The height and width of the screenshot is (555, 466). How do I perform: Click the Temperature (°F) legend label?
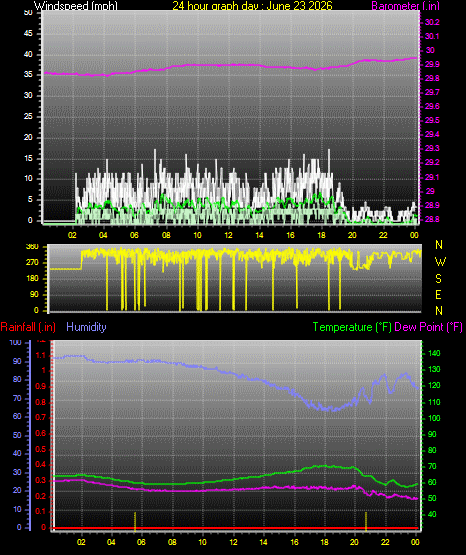[352, 327]
